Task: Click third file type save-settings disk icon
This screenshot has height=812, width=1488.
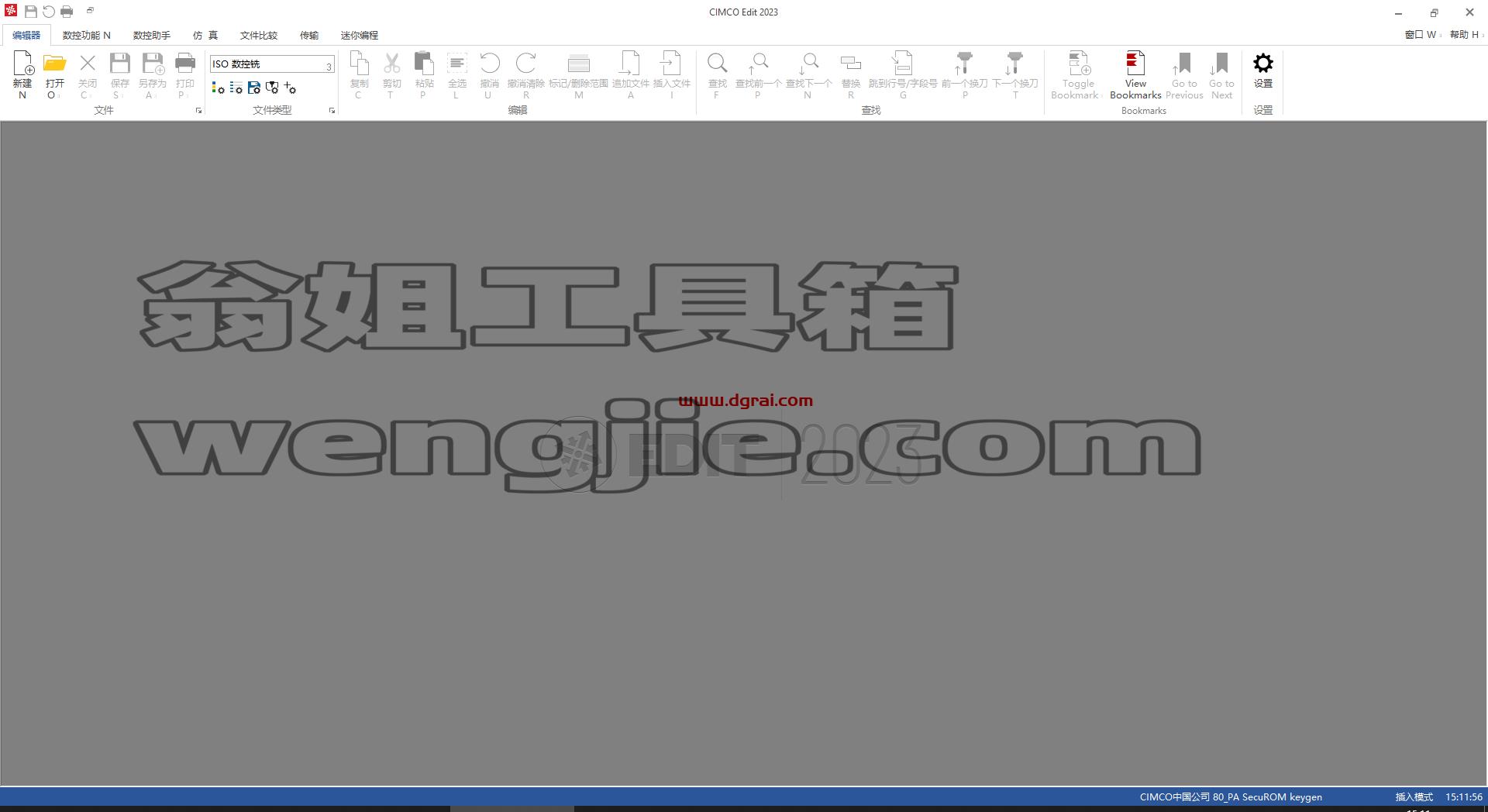Action: tap(254, 88)
